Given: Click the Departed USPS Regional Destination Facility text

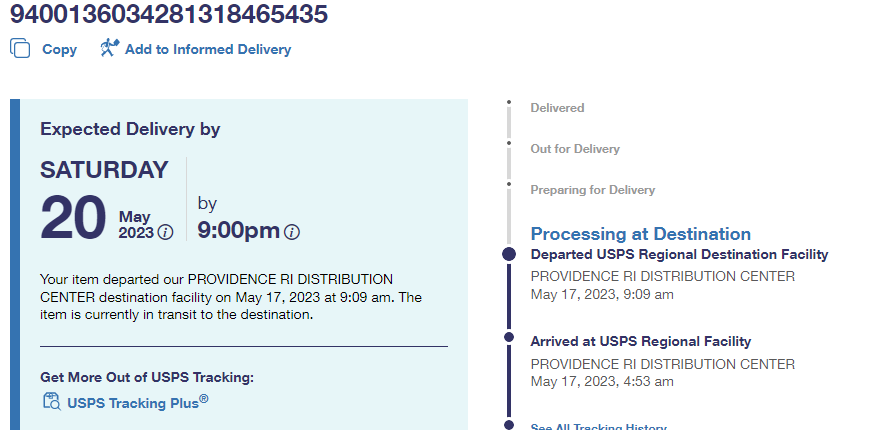Looking at the screenshot, I should tap(678, 255).
